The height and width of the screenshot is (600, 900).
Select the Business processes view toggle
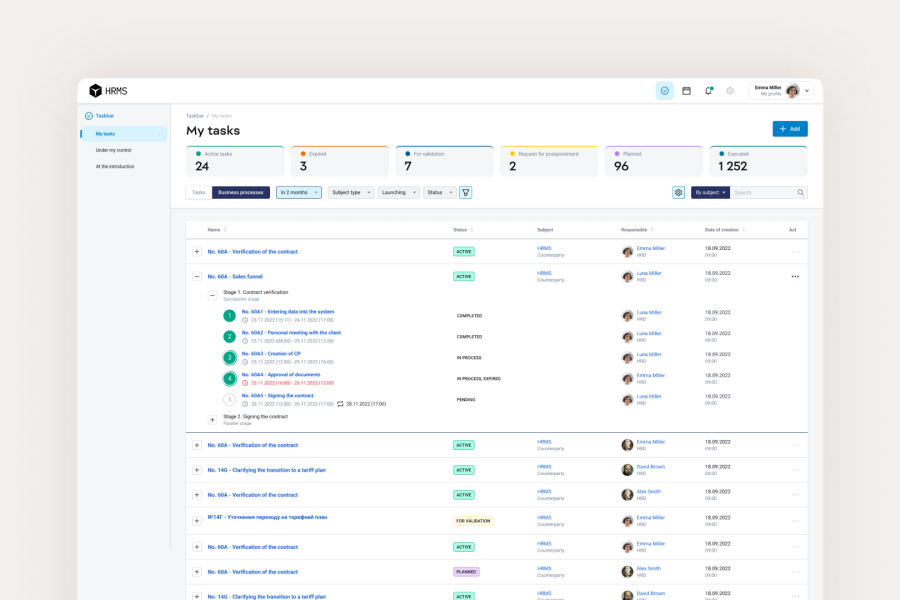click(241, 192)
